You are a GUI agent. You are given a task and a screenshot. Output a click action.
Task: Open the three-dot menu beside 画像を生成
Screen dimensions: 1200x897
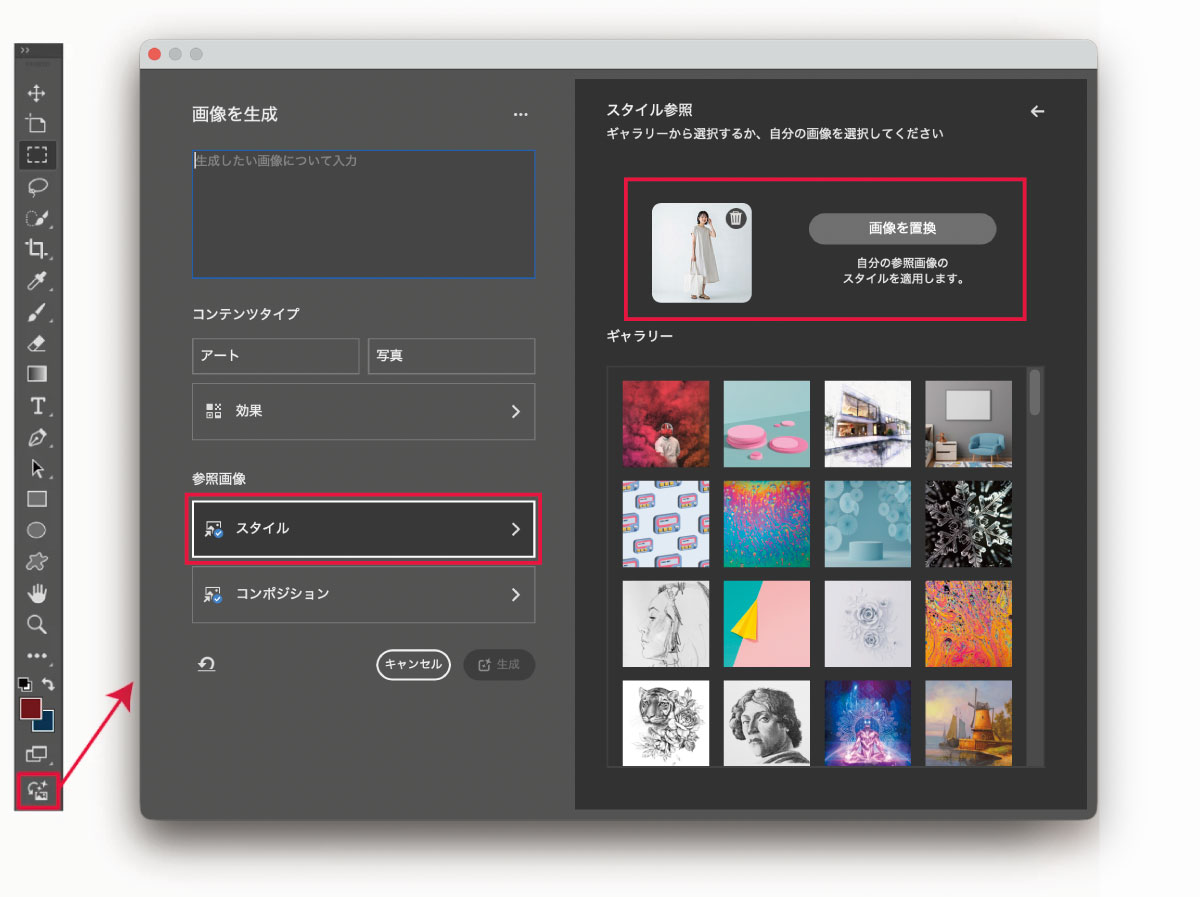click(520, 115)
